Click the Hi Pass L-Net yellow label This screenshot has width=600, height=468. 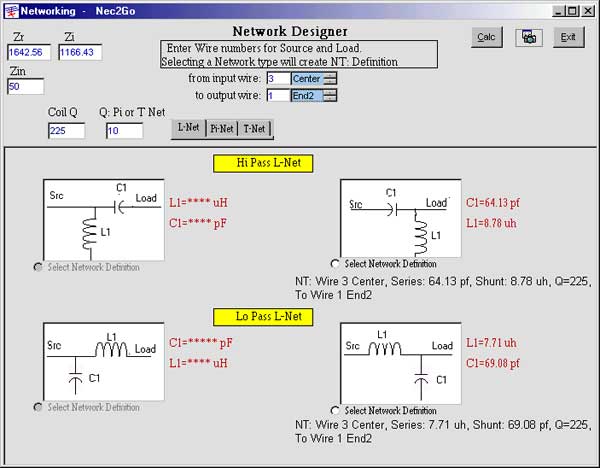point(263,163)
